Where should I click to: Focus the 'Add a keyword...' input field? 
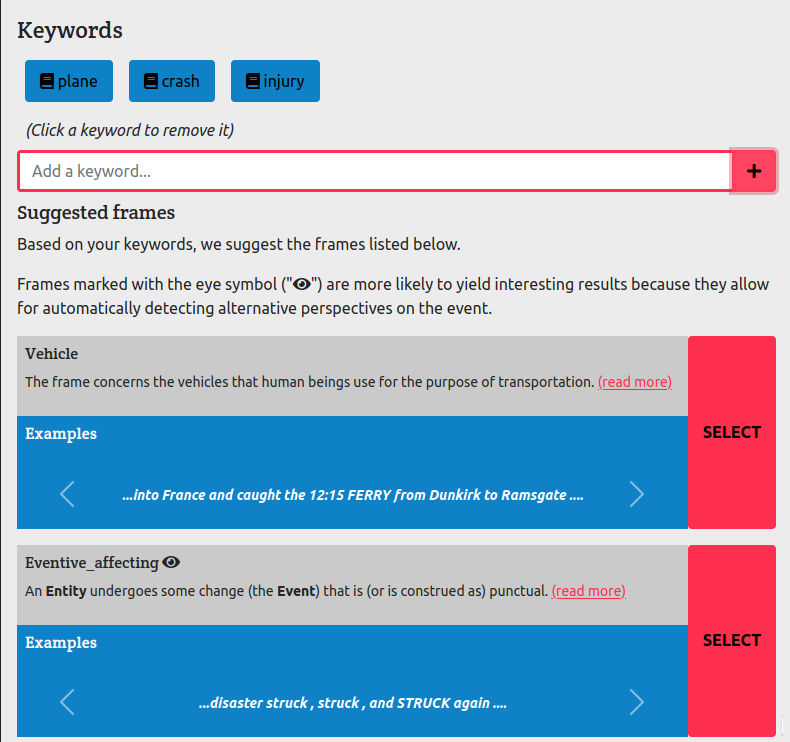tap(375, 171)
